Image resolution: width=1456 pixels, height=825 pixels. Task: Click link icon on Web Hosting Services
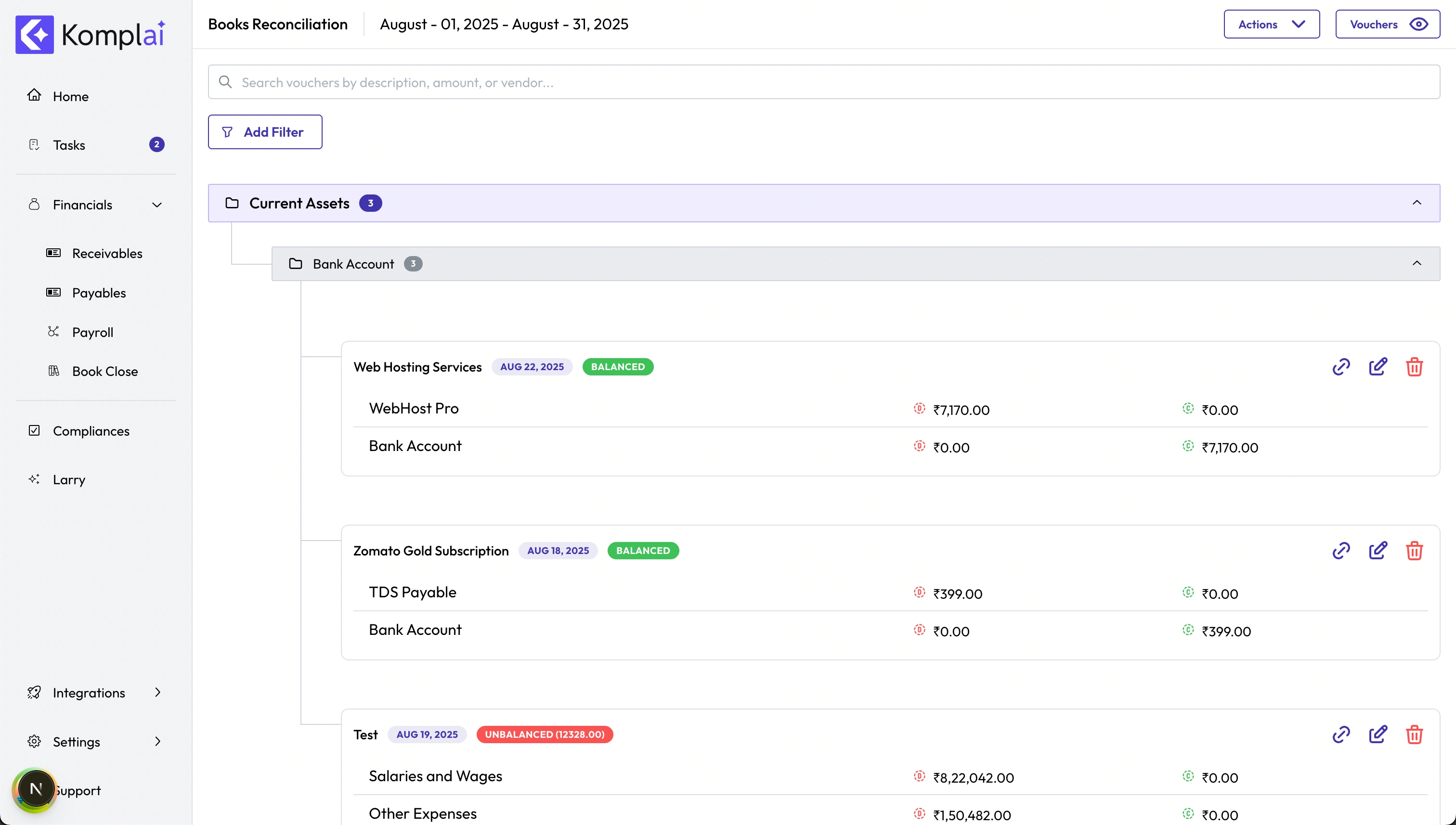click(x=1341, y=367)
